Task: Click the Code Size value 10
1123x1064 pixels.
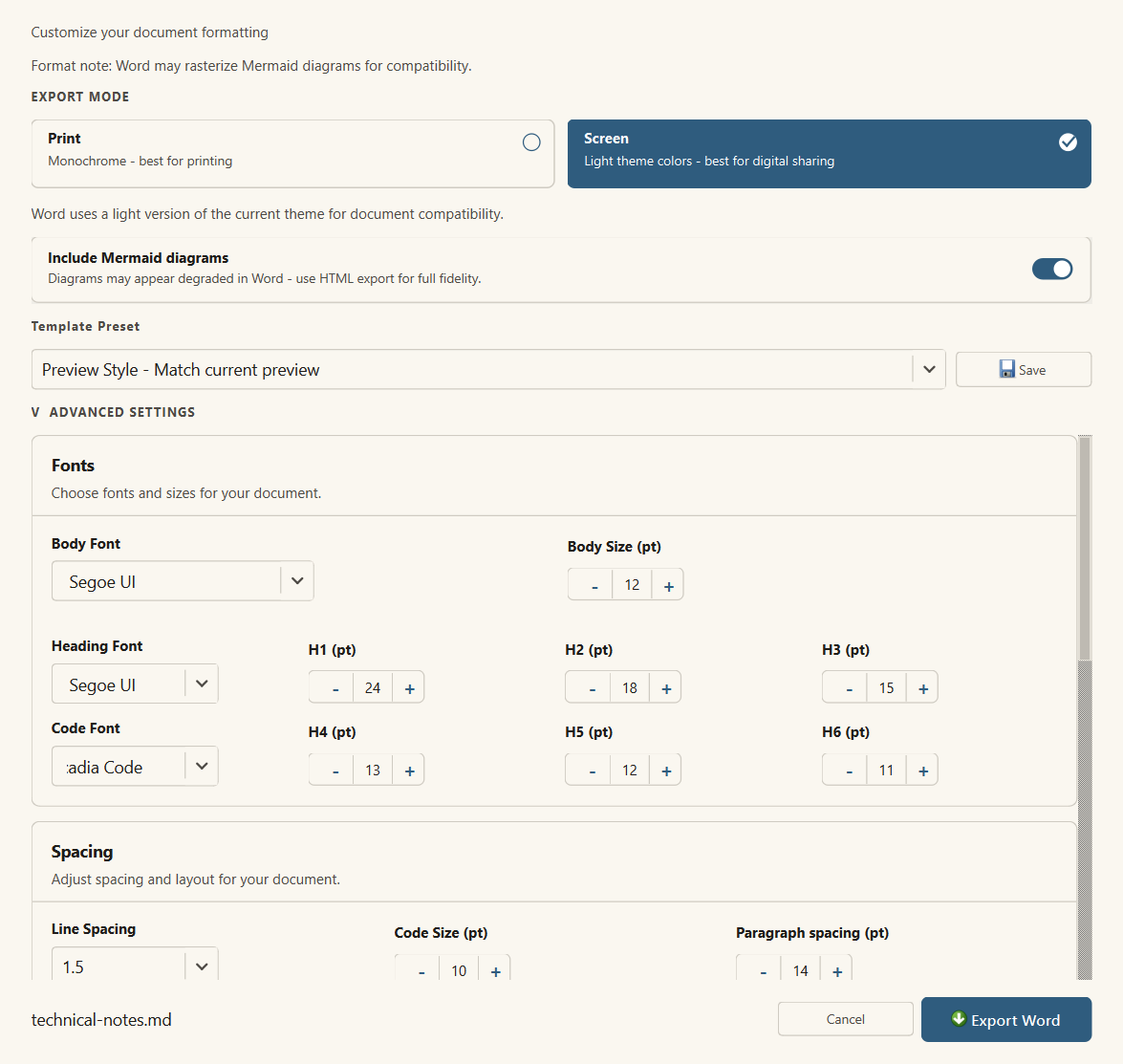Action: [x=459, y=970]
